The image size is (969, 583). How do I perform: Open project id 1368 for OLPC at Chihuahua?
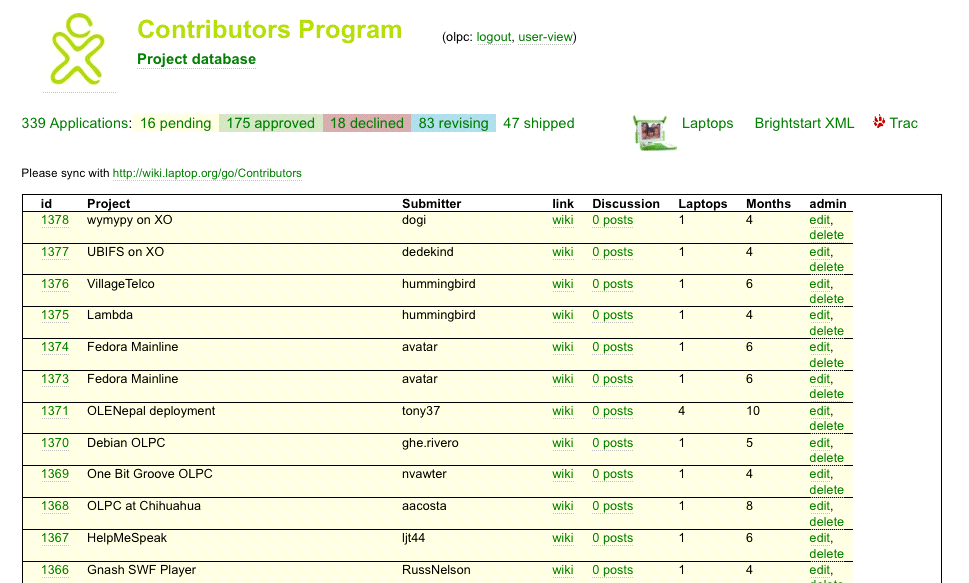click(55, 506)
